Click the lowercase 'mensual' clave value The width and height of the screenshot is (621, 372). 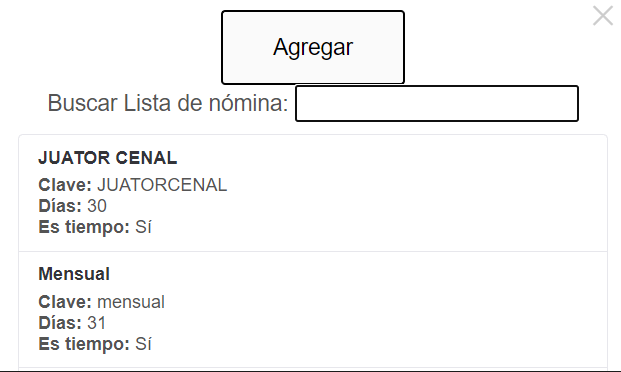click(131, 302)
